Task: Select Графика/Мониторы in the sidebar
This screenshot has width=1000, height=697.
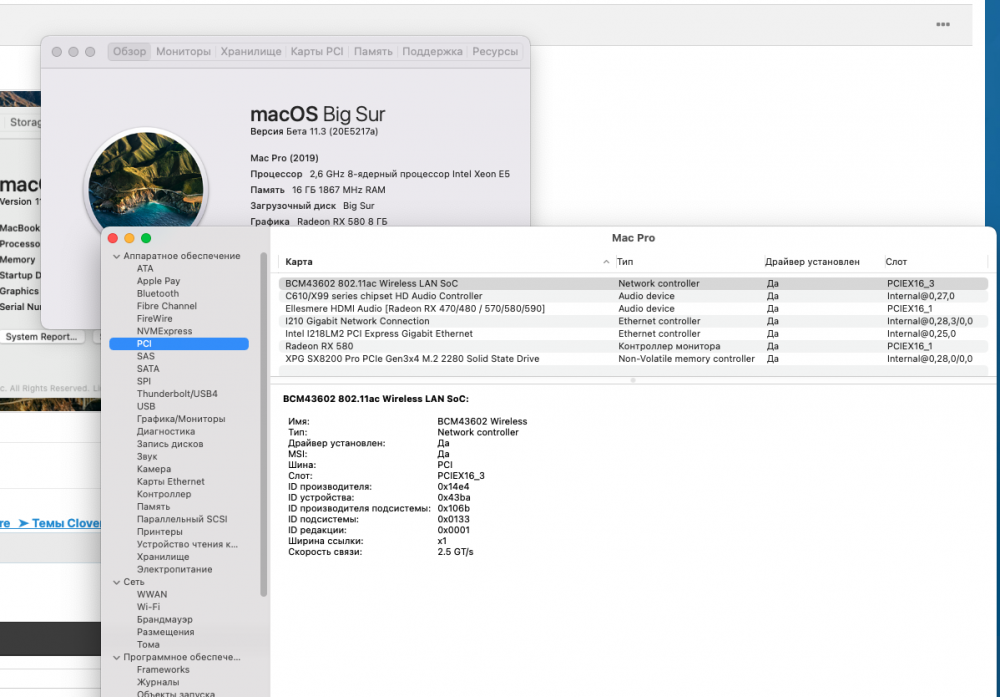Action: [180, 419]
